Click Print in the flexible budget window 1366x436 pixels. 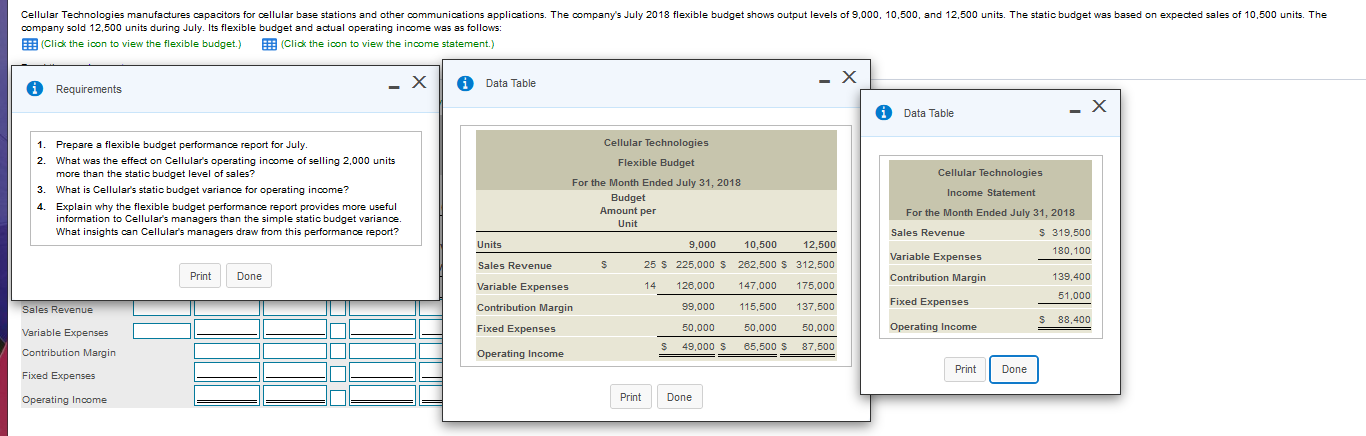point(631,397)
